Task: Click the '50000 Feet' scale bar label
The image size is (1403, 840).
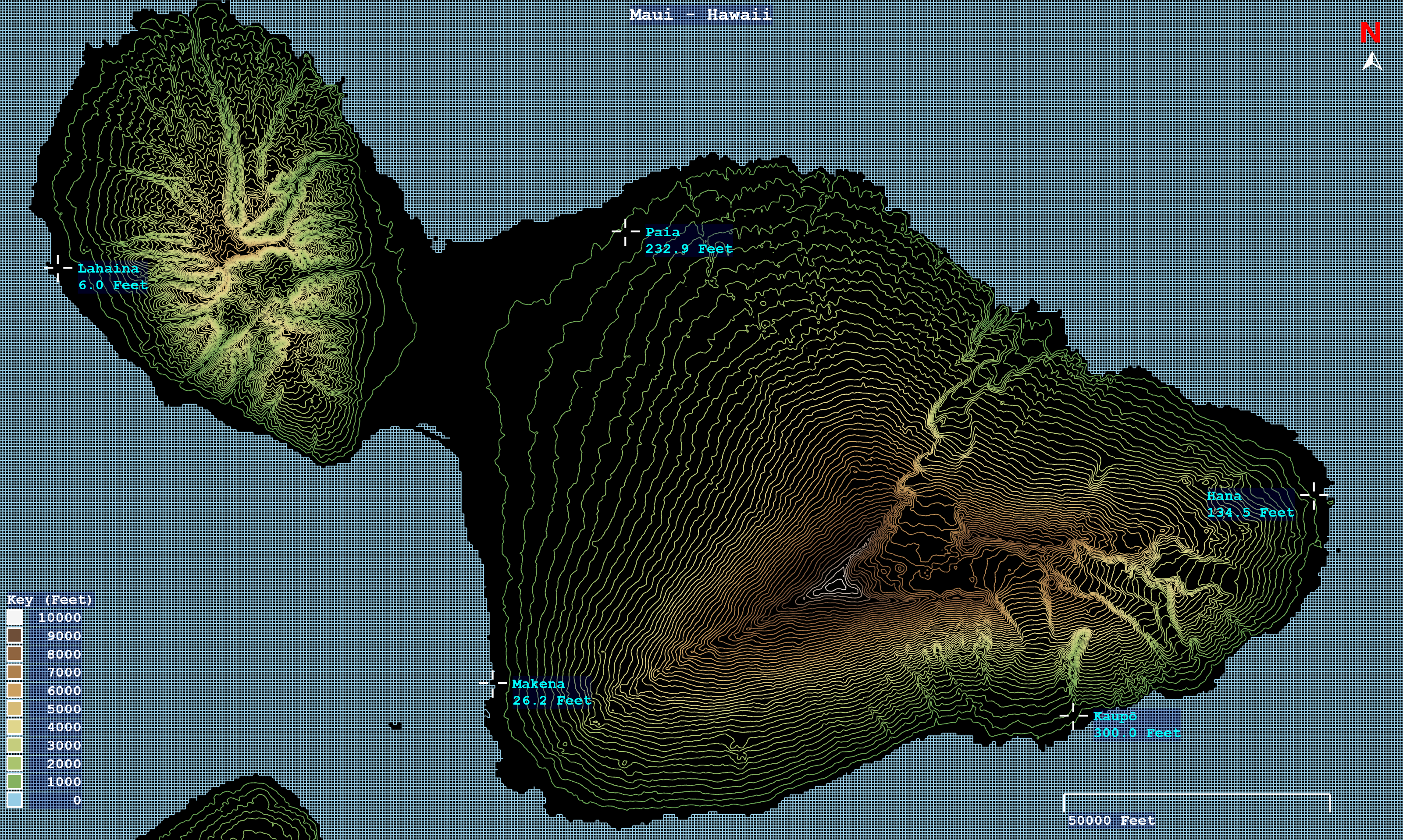Action: point(1111,820)
